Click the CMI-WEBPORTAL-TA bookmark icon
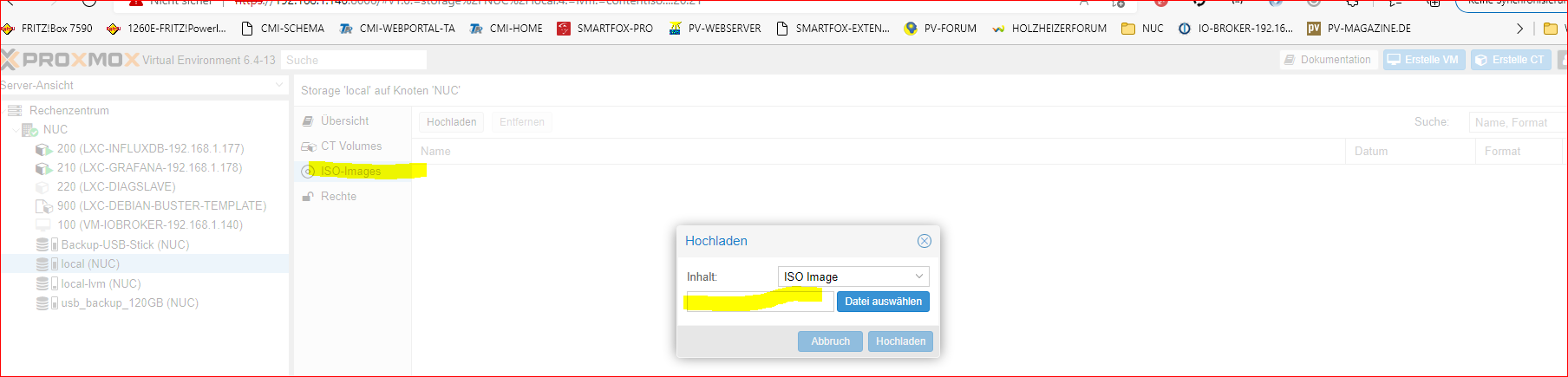This screenshot has height=377, width=1568. click(x=346, y=29)
